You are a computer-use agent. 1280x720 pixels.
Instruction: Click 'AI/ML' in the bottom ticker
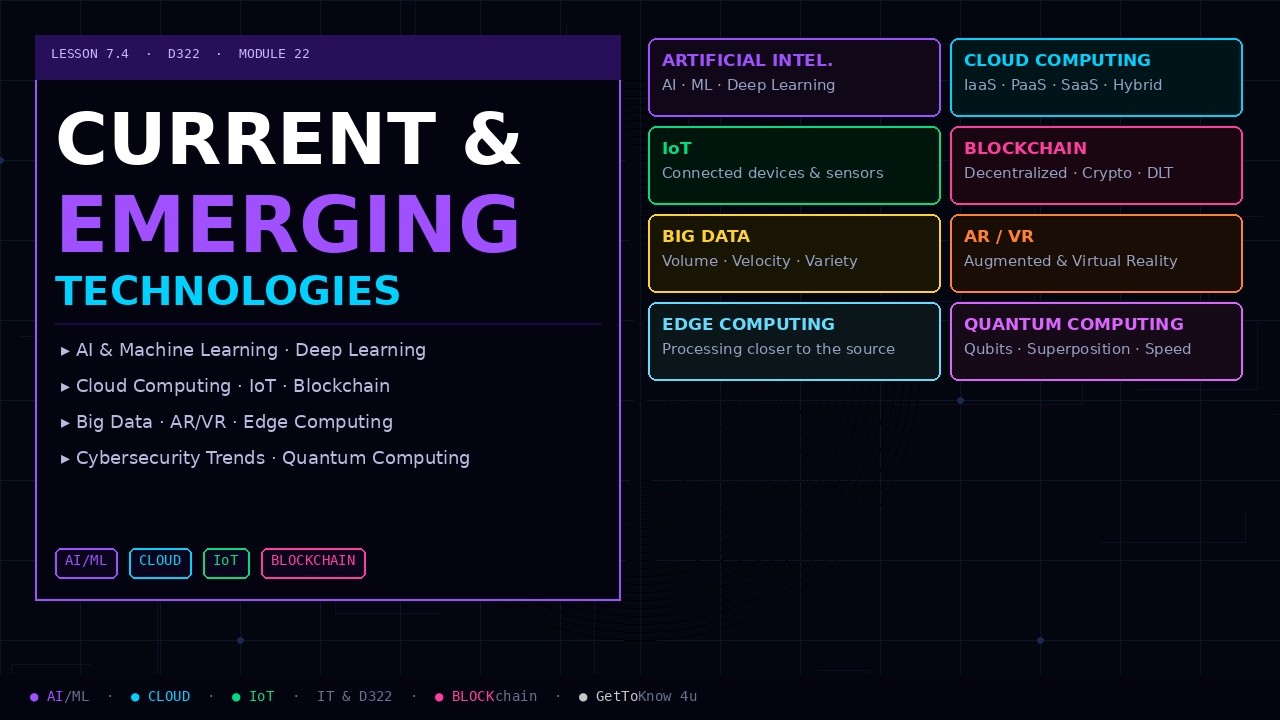68,696
